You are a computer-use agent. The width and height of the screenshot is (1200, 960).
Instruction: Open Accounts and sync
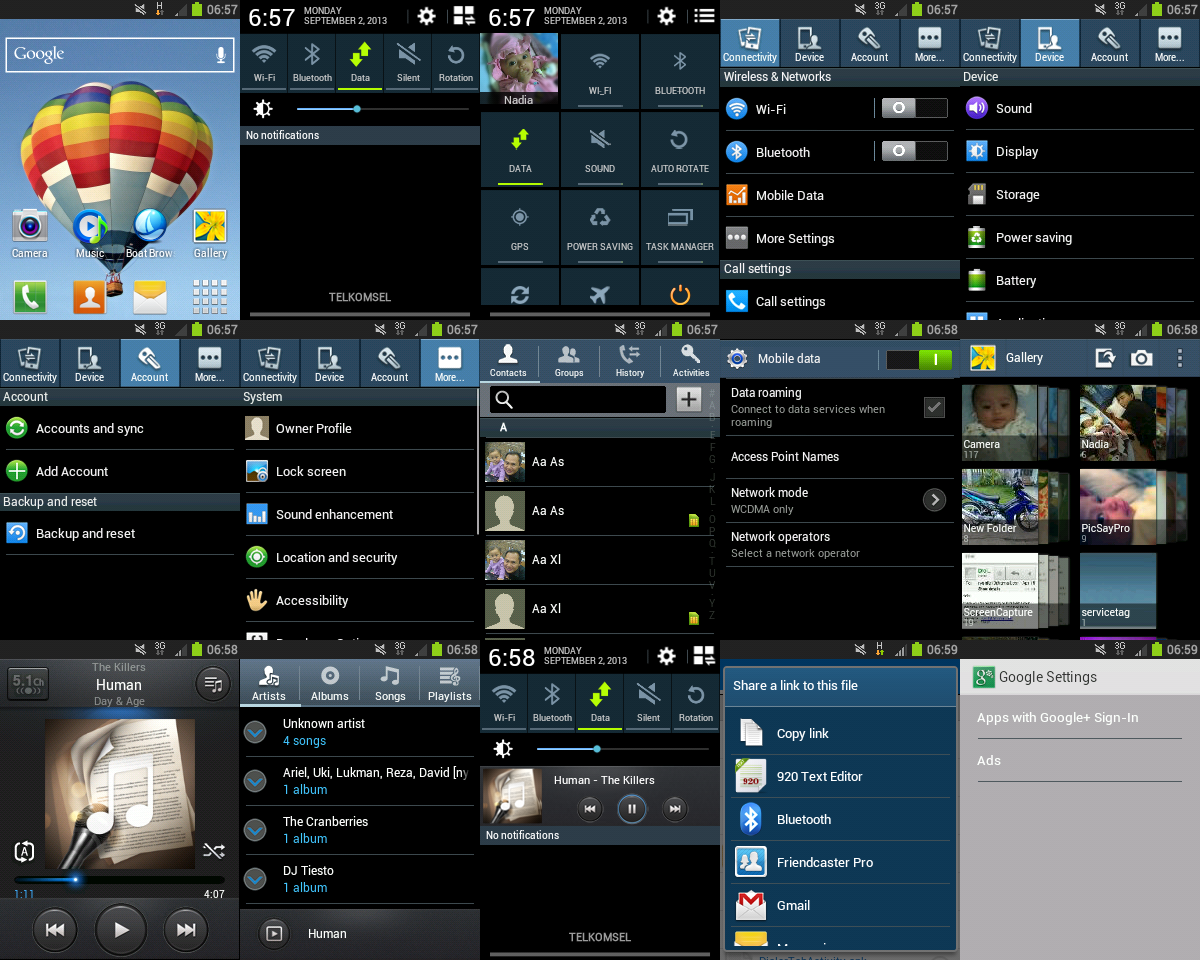pyautogui.click(x=120, y=428)
